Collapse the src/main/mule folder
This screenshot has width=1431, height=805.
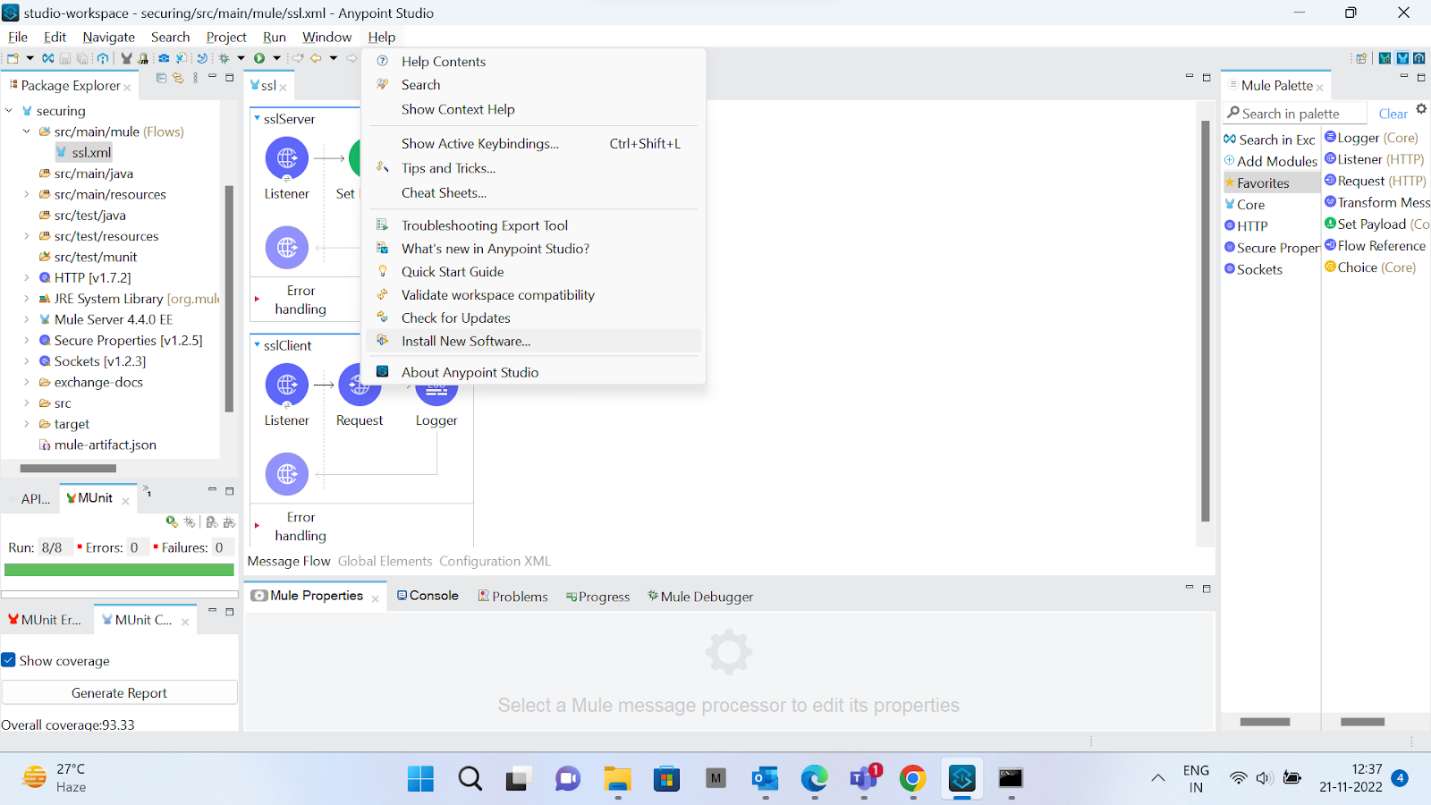point(27,132)
